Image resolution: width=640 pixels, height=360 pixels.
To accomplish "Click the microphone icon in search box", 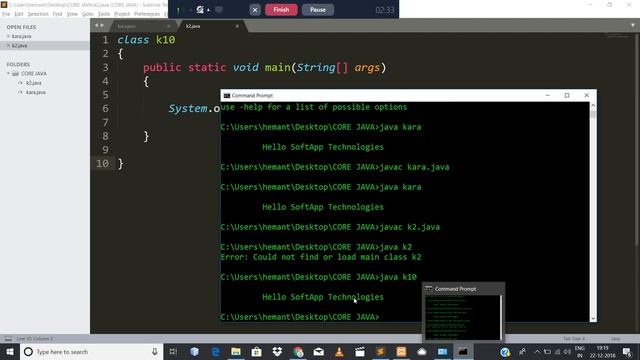I will tap(155, 351).
